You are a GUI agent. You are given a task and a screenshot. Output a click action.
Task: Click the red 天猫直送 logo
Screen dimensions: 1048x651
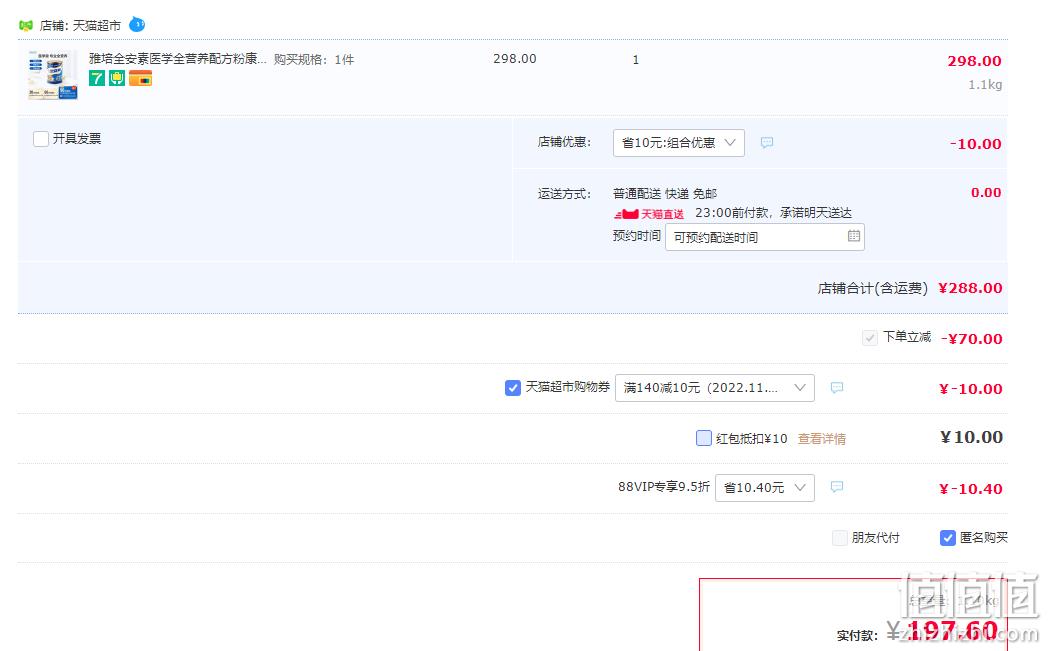coord(649,214)
